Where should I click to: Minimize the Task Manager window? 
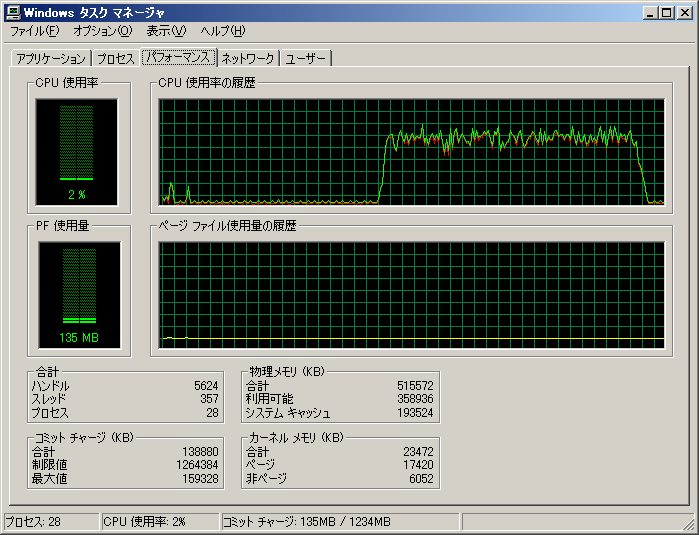[x=650, y=13]
